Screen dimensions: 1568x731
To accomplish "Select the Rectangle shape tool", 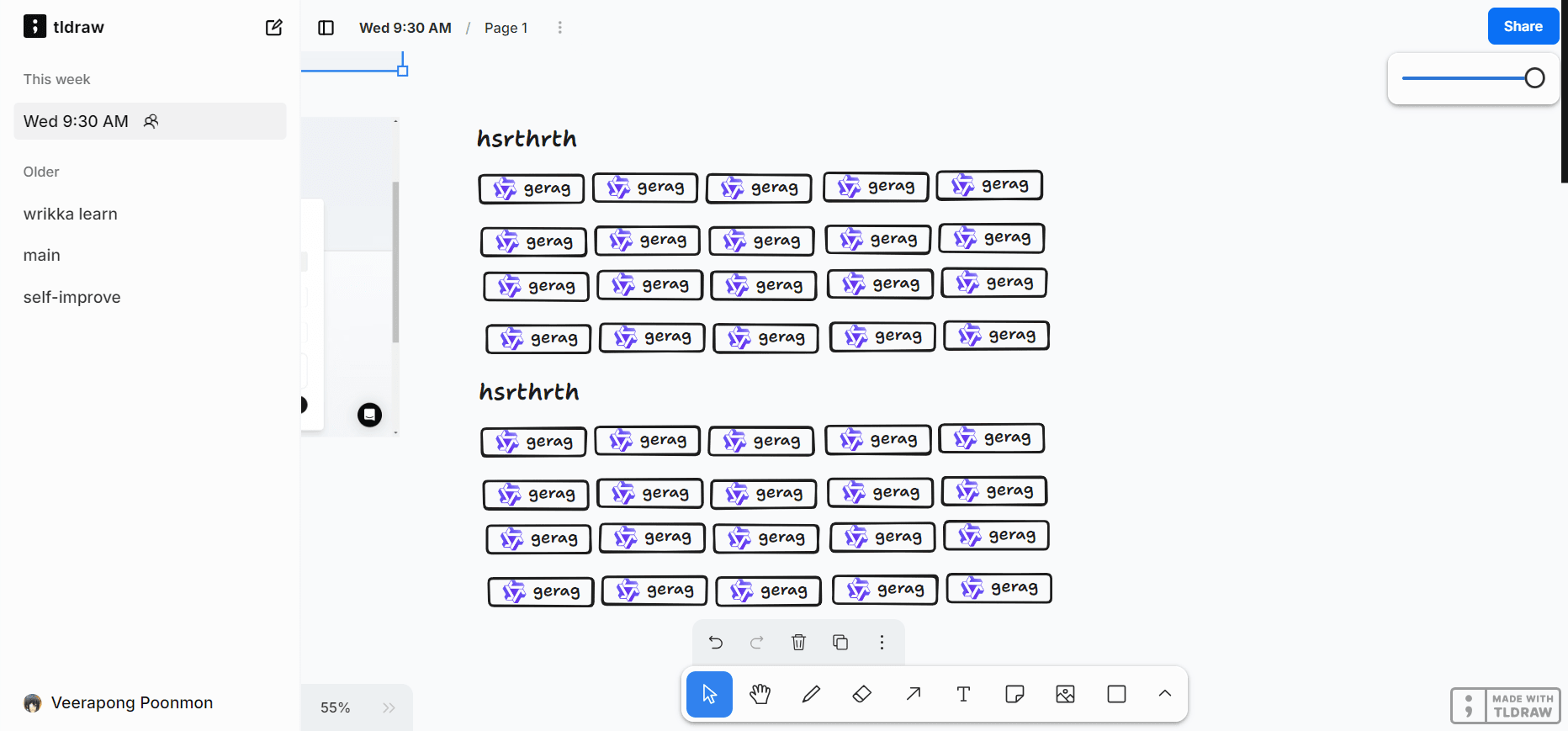I will [1116, 694].
